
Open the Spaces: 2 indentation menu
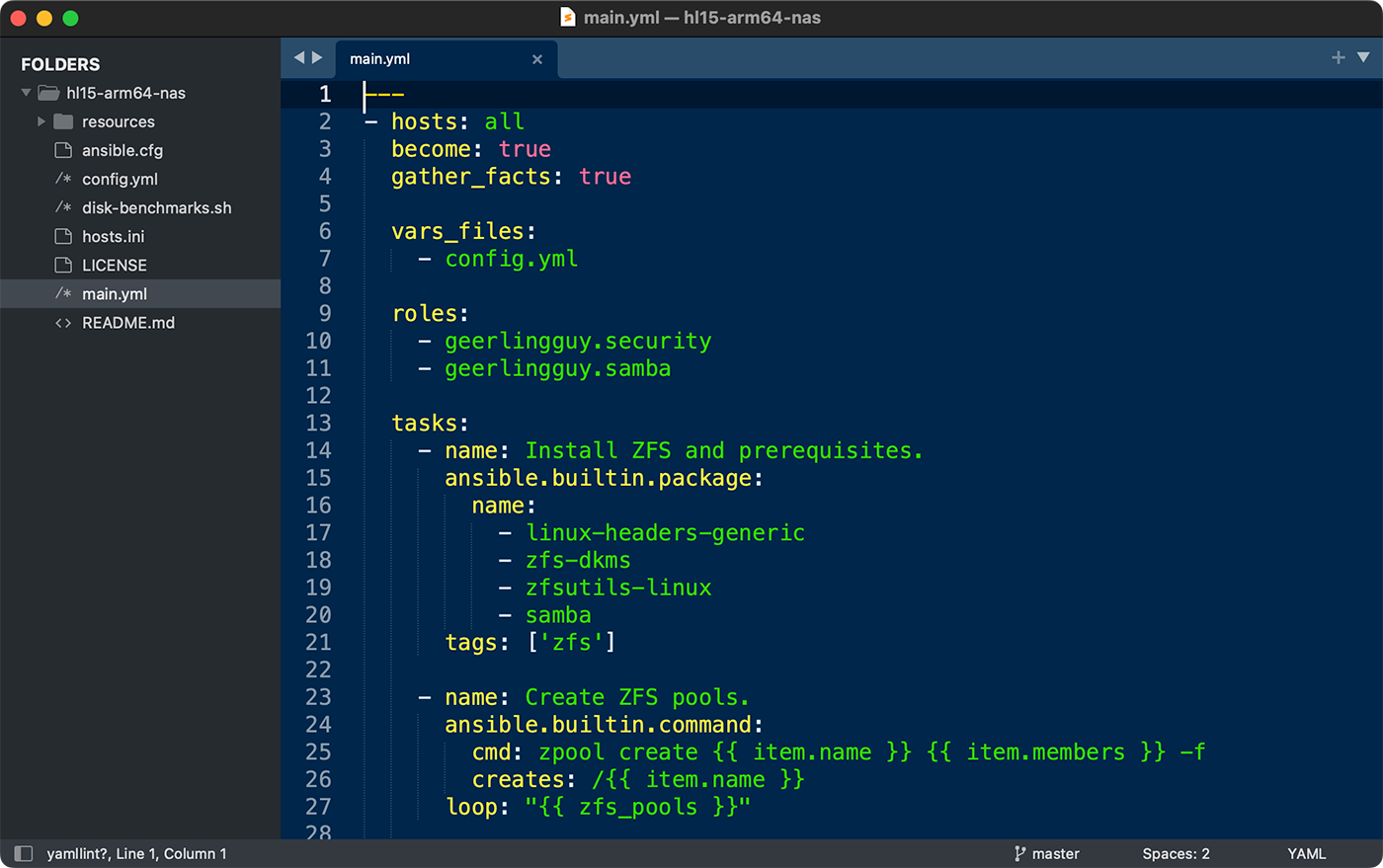click(1176, 853)
